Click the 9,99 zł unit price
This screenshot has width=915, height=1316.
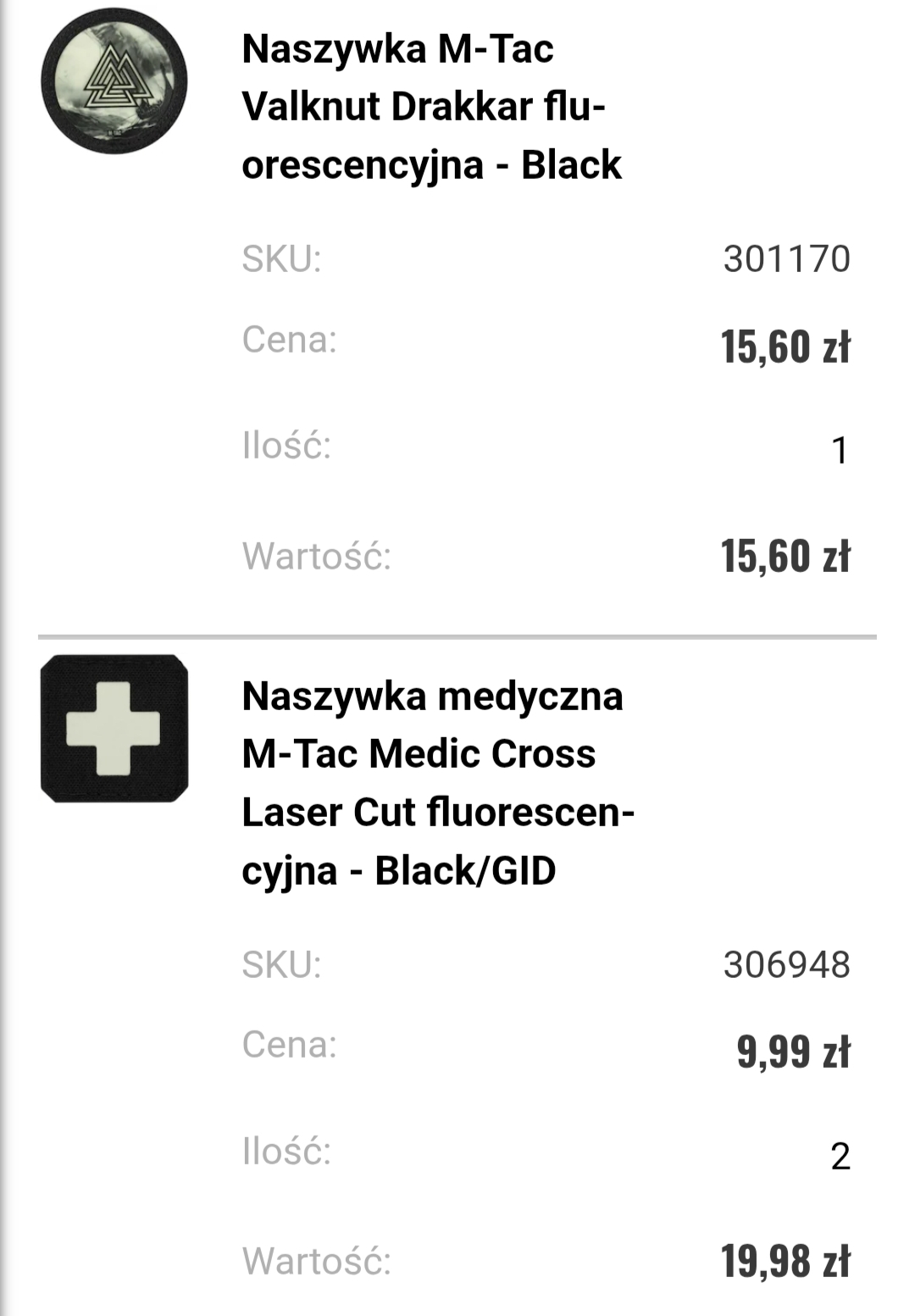point(793,1052)
